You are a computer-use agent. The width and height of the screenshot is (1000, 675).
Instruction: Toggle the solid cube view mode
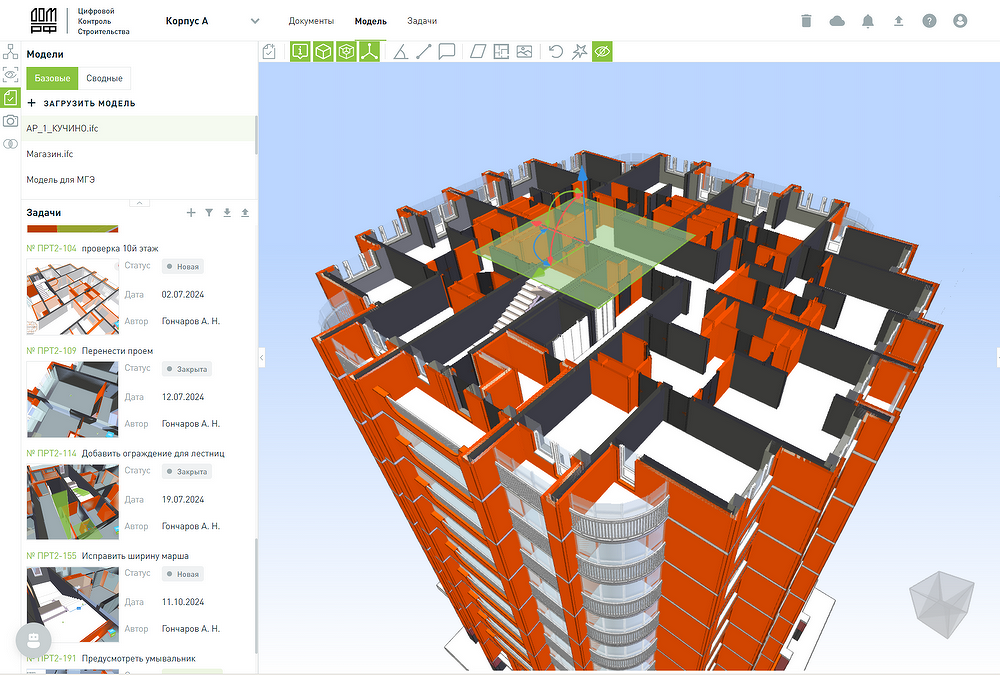[x=323, y=52]
